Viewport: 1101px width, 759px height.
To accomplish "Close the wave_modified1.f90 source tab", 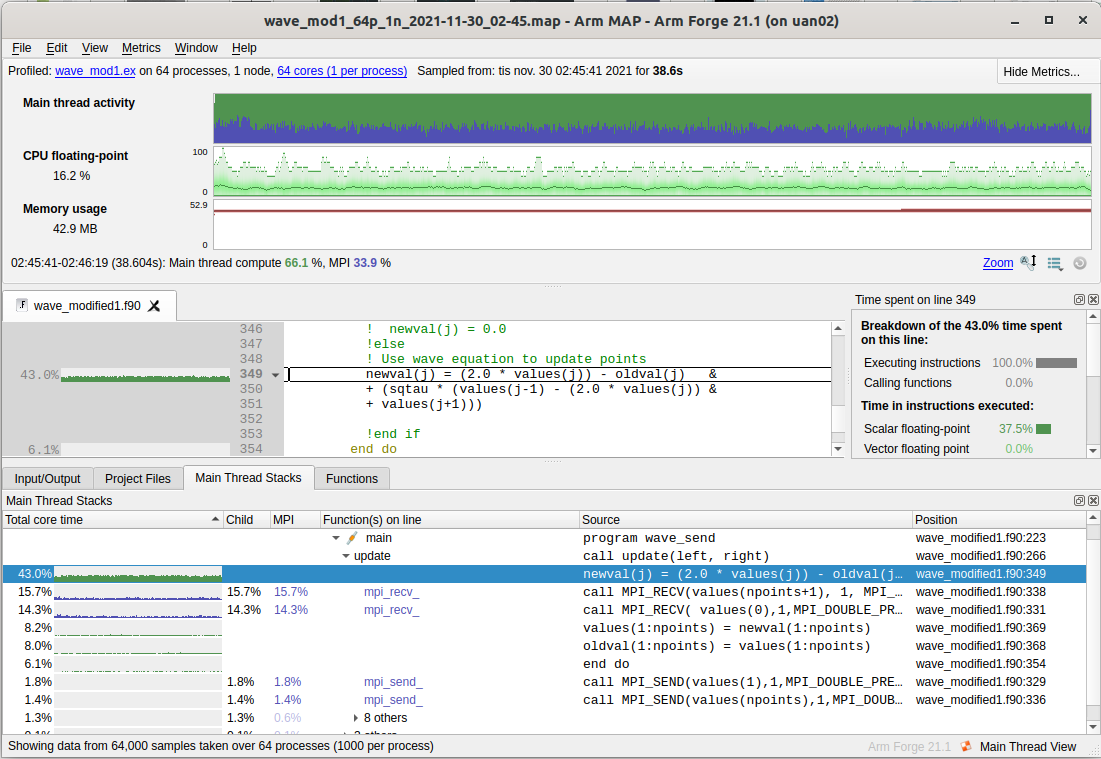I will click(x=154, y=306).
